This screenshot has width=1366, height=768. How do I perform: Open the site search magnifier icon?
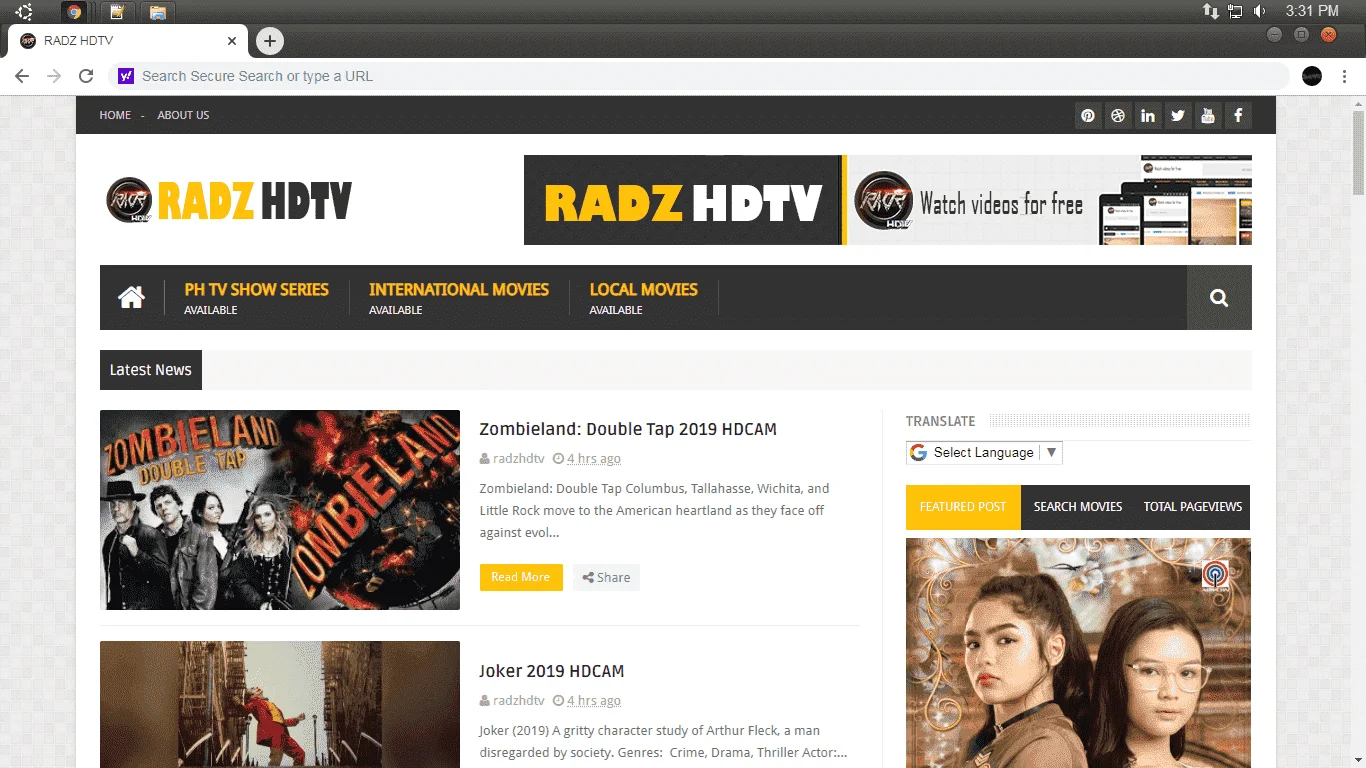(x=1219, y=297)
